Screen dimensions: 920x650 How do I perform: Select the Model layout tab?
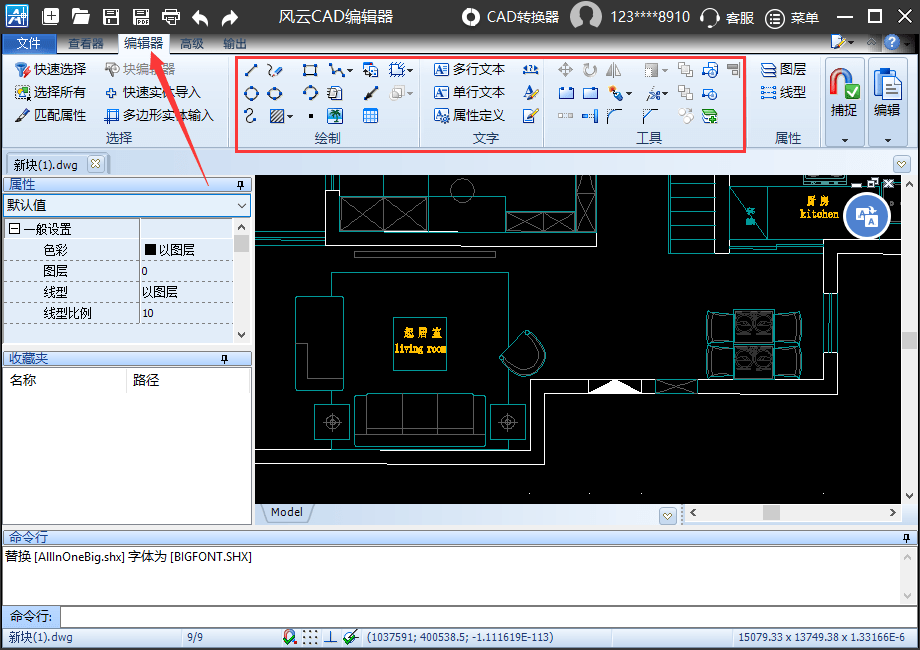[286, 512]
